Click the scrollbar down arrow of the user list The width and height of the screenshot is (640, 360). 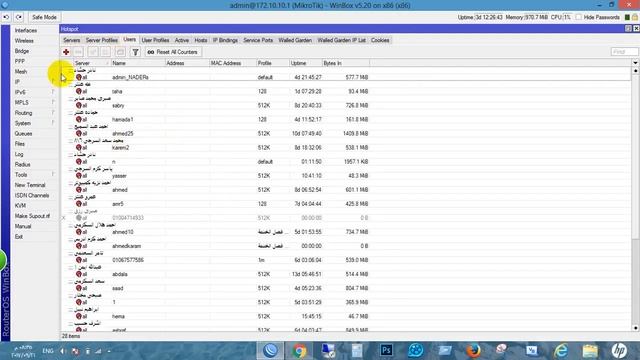coord(635,328)
